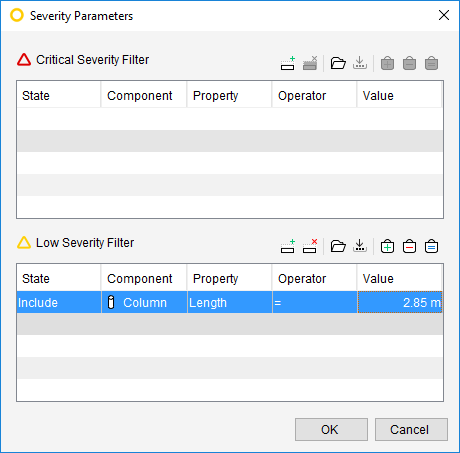Dismiss dialog with Cancel button

[x=411, y=430]
